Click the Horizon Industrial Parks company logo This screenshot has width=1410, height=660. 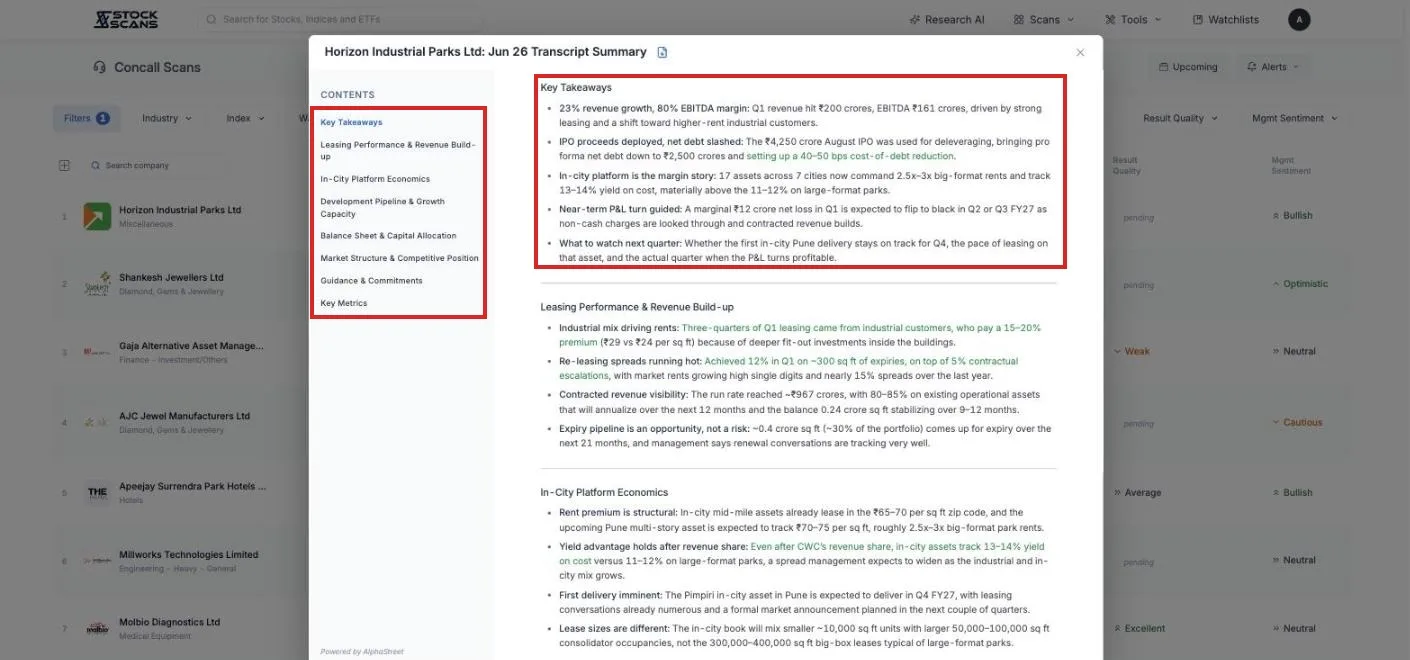[x=97, y=216]
